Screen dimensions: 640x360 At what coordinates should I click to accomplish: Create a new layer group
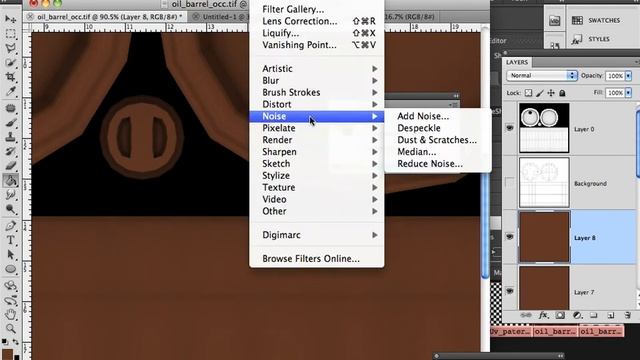[x=594, y=316]
